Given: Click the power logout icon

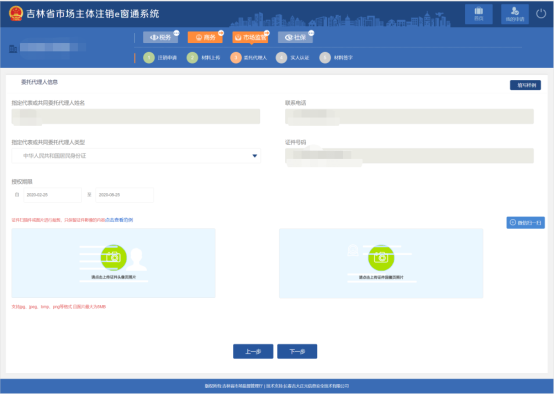Looking at the screenshot, I should click(541, 14).
